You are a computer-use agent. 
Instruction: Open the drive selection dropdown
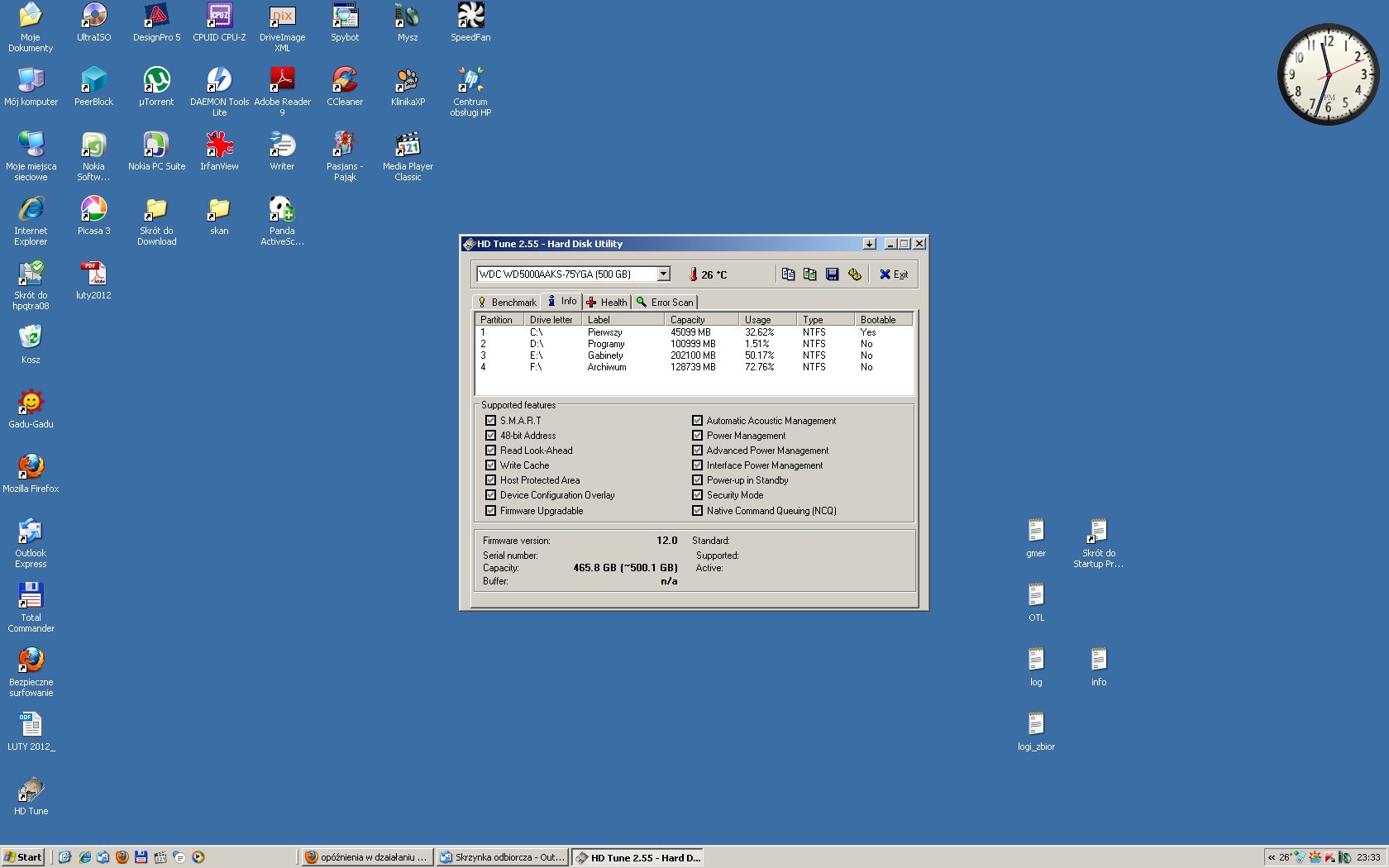point(663,274)
